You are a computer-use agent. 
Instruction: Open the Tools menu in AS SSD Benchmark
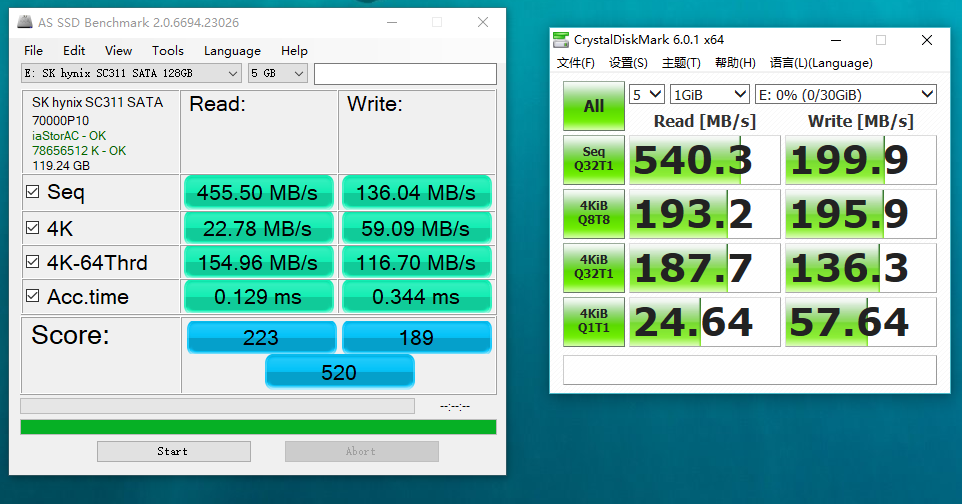pos(167,50)
